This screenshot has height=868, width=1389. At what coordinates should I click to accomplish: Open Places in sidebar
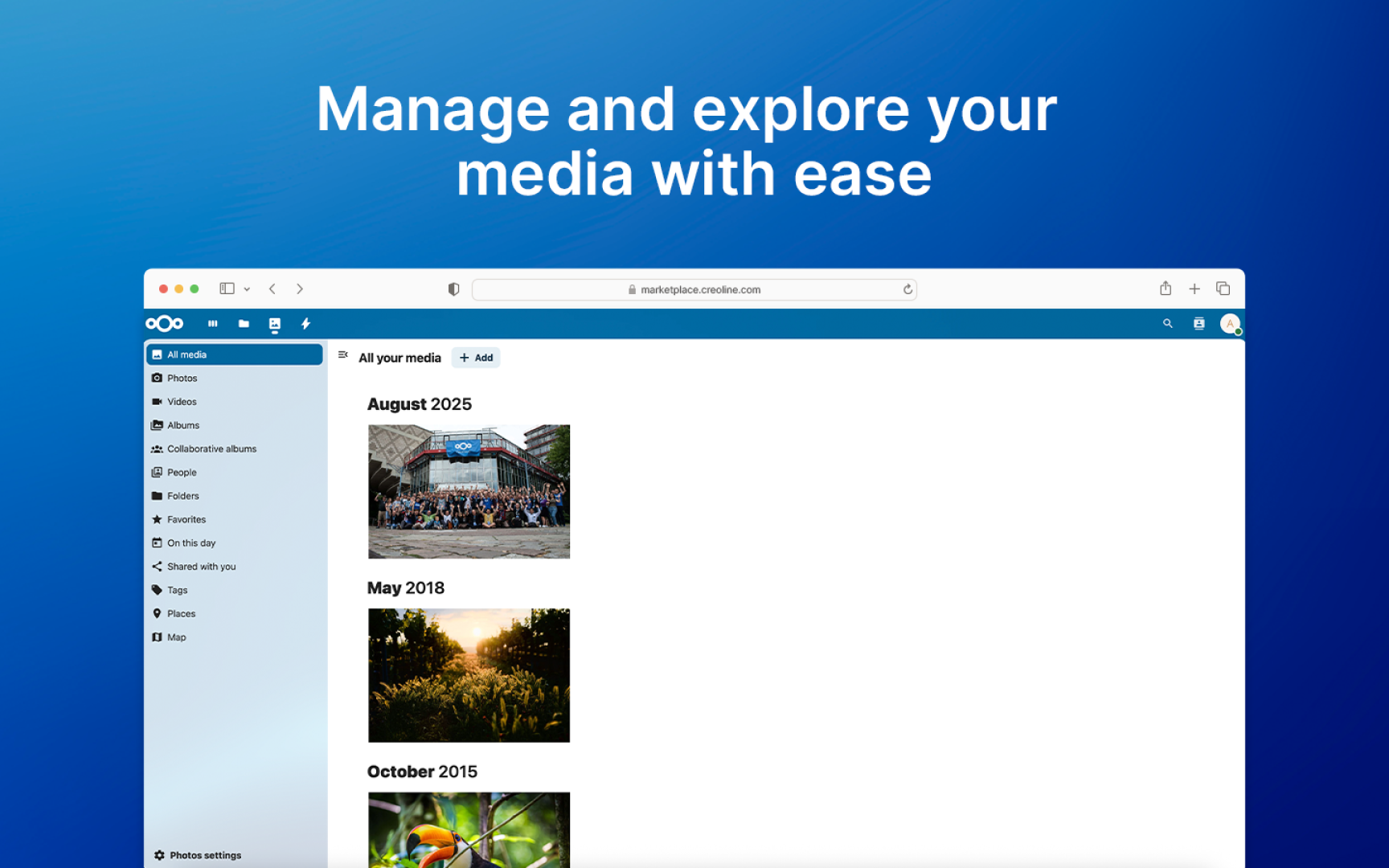(x=235, y=613)
